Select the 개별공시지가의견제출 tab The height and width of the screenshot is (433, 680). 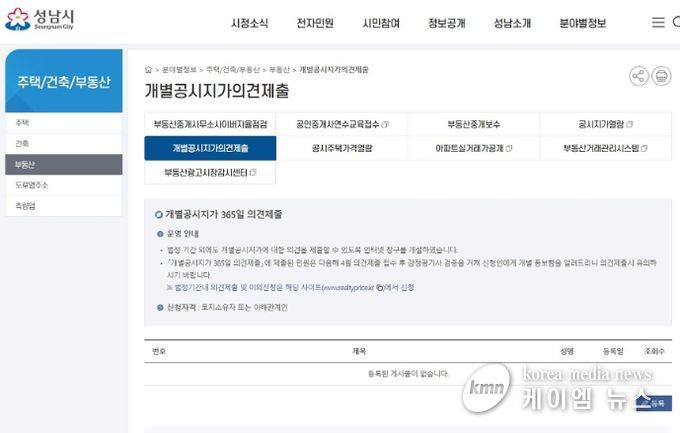(x=210, y=148)
